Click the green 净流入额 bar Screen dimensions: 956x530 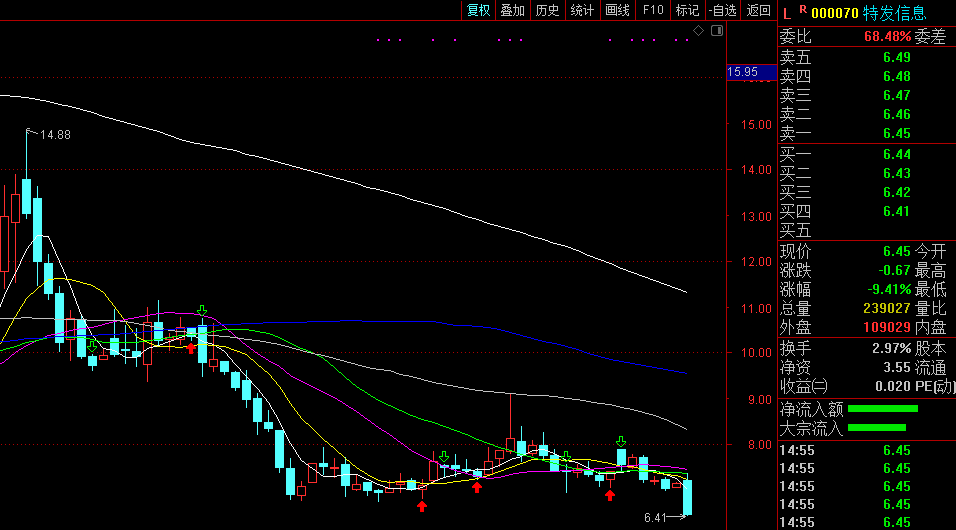click(x=883, y=408)
